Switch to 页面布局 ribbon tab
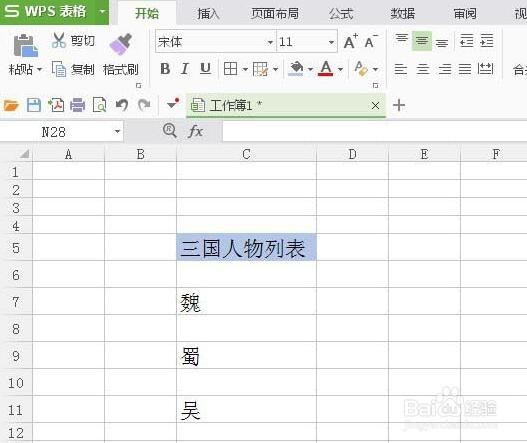The width and height of the screenshot is (527, 443). point(275,14)
